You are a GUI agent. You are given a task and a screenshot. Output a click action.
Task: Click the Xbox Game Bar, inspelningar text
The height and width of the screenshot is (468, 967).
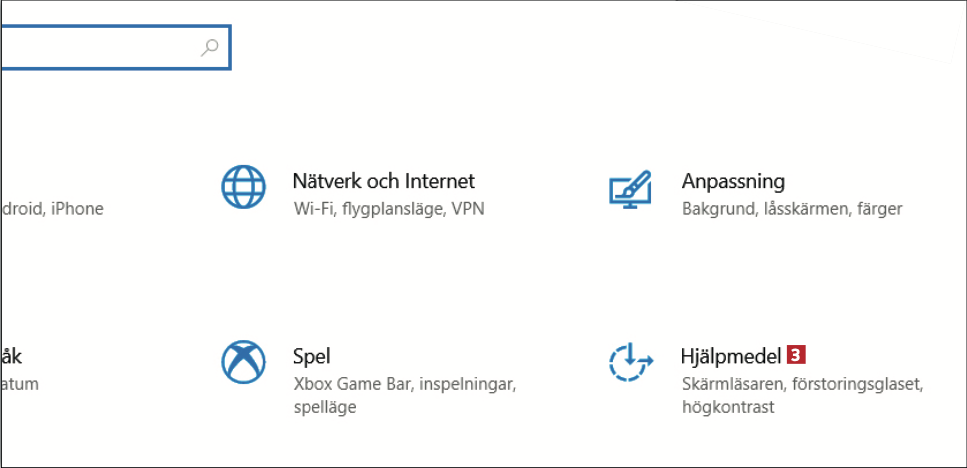click(404, 383)
